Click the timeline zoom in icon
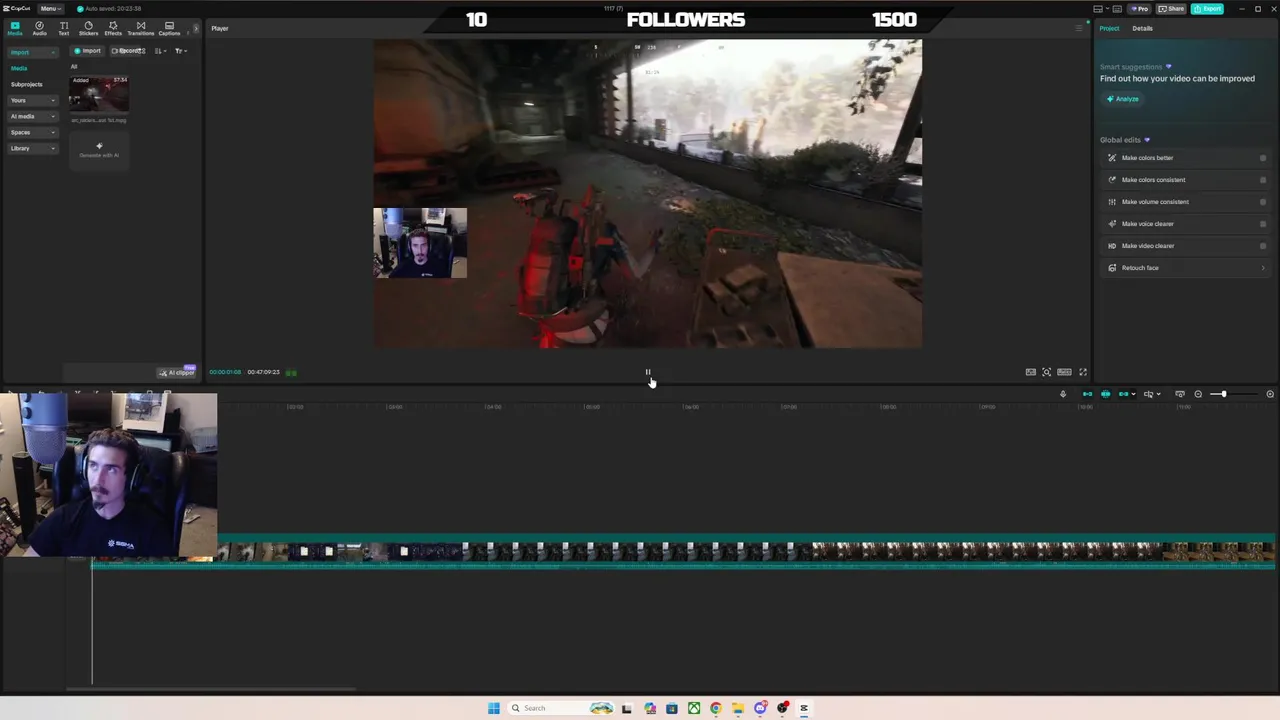The image size is (1280, 720). pos(1270,394)
